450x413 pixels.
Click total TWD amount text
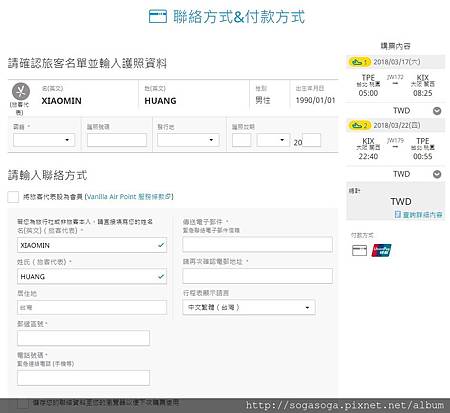[401, 201]
